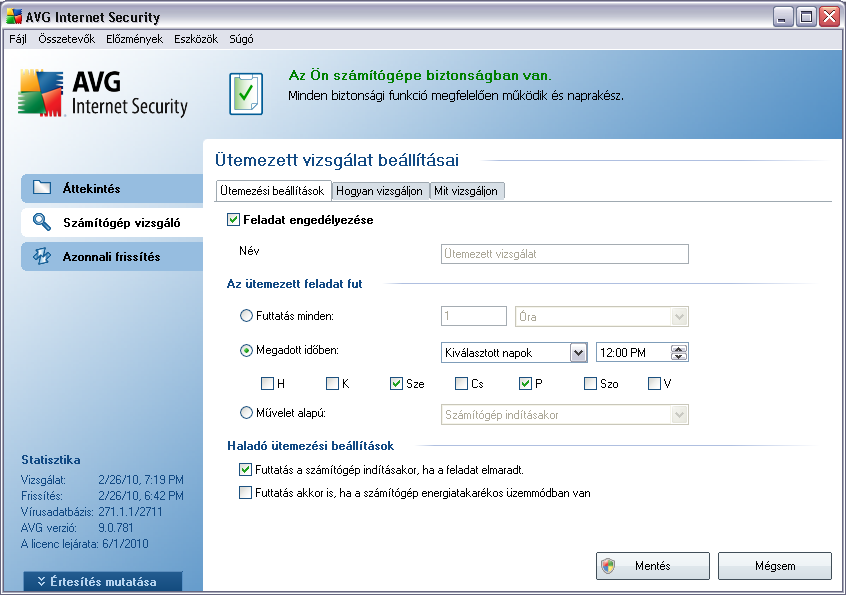Click the update arrows icon beside Azonnali frissítés
This screenshot has height=595, width=846.
click(42, 256)
